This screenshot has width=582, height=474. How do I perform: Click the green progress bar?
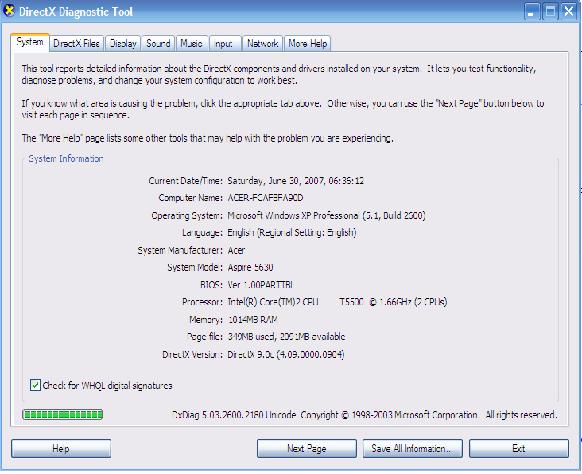pos(63,415)
